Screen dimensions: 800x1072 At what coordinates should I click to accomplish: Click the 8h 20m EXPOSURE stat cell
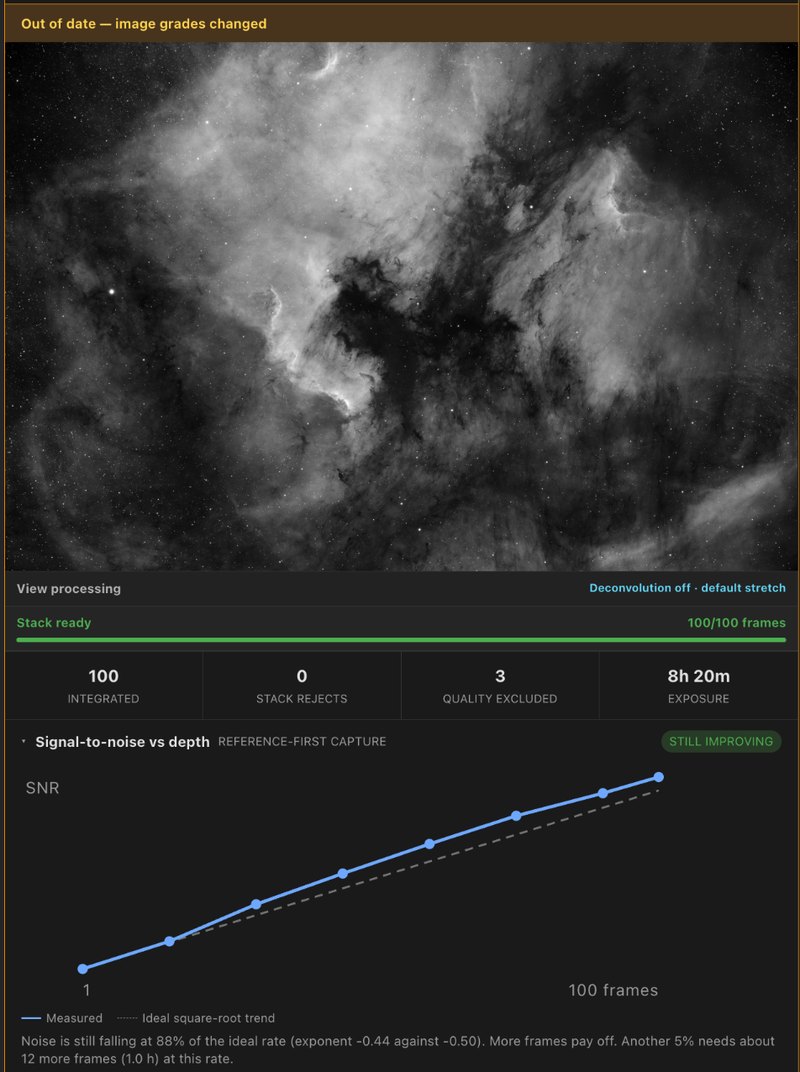pos(698,686)
